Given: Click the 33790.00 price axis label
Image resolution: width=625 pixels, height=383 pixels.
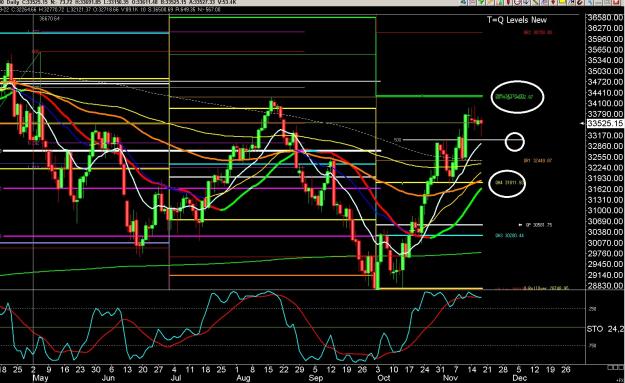Looking at the screenshot, I should click(605, 114).
